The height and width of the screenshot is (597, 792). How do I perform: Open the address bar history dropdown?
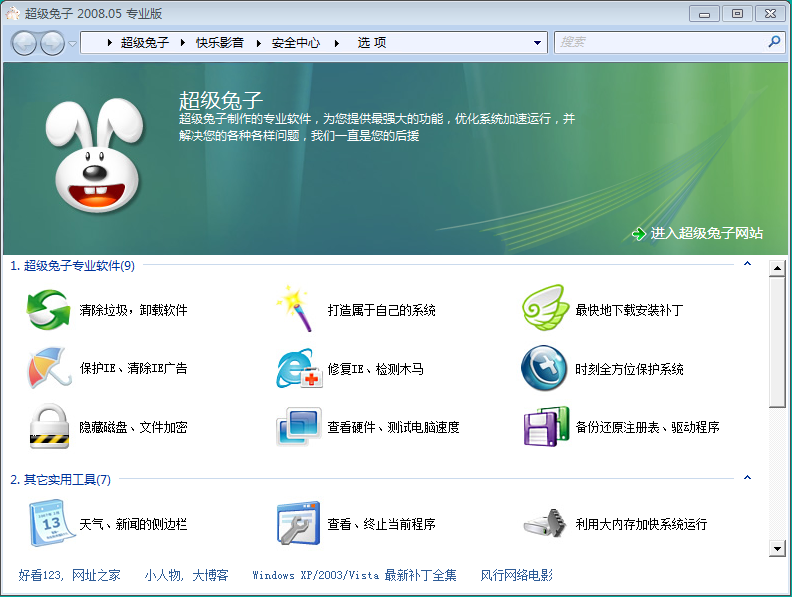point(538,43)
